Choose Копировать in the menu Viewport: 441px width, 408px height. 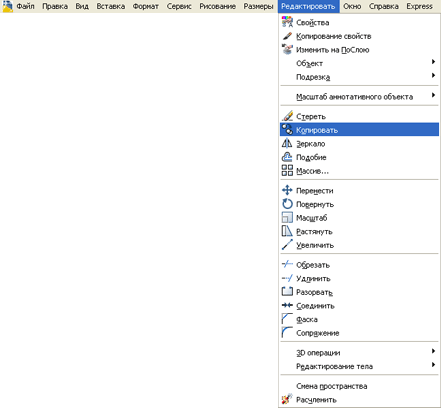(359, 129)
